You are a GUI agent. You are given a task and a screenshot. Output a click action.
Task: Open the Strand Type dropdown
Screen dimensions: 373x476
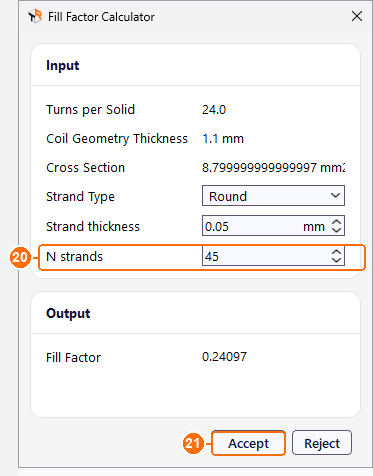click(x=273, y=196)
